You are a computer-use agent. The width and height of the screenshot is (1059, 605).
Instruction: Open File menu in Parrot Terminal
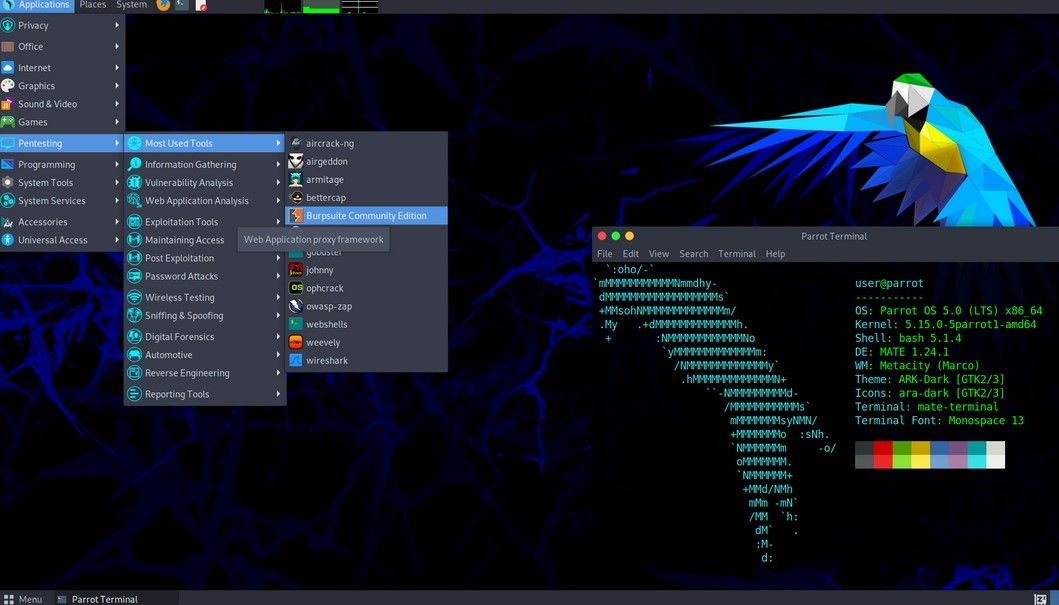[x=604, y=254]
